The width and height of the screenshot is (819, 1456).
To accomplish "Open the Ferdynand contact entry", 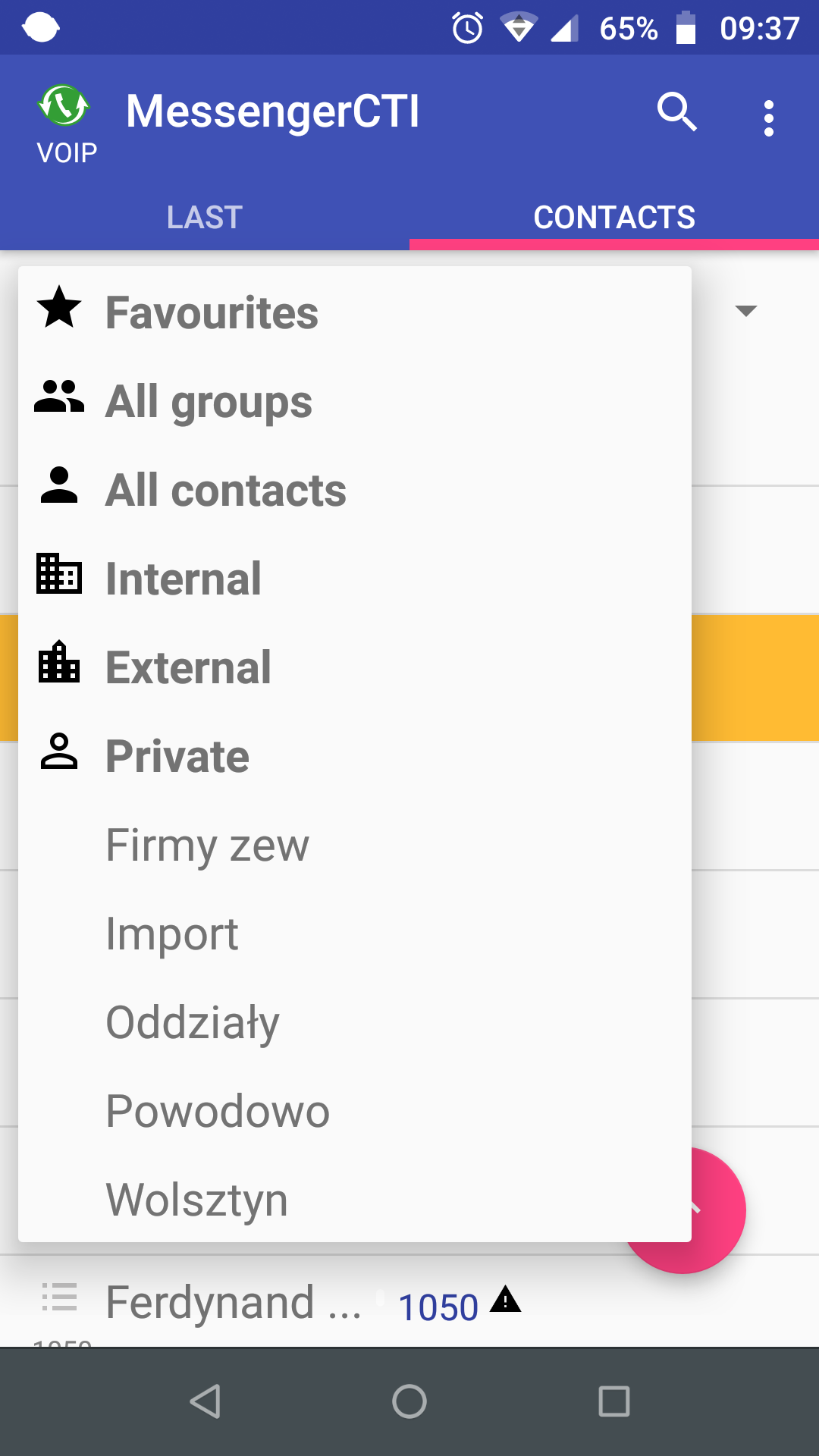I will [x=234, y=1303].
